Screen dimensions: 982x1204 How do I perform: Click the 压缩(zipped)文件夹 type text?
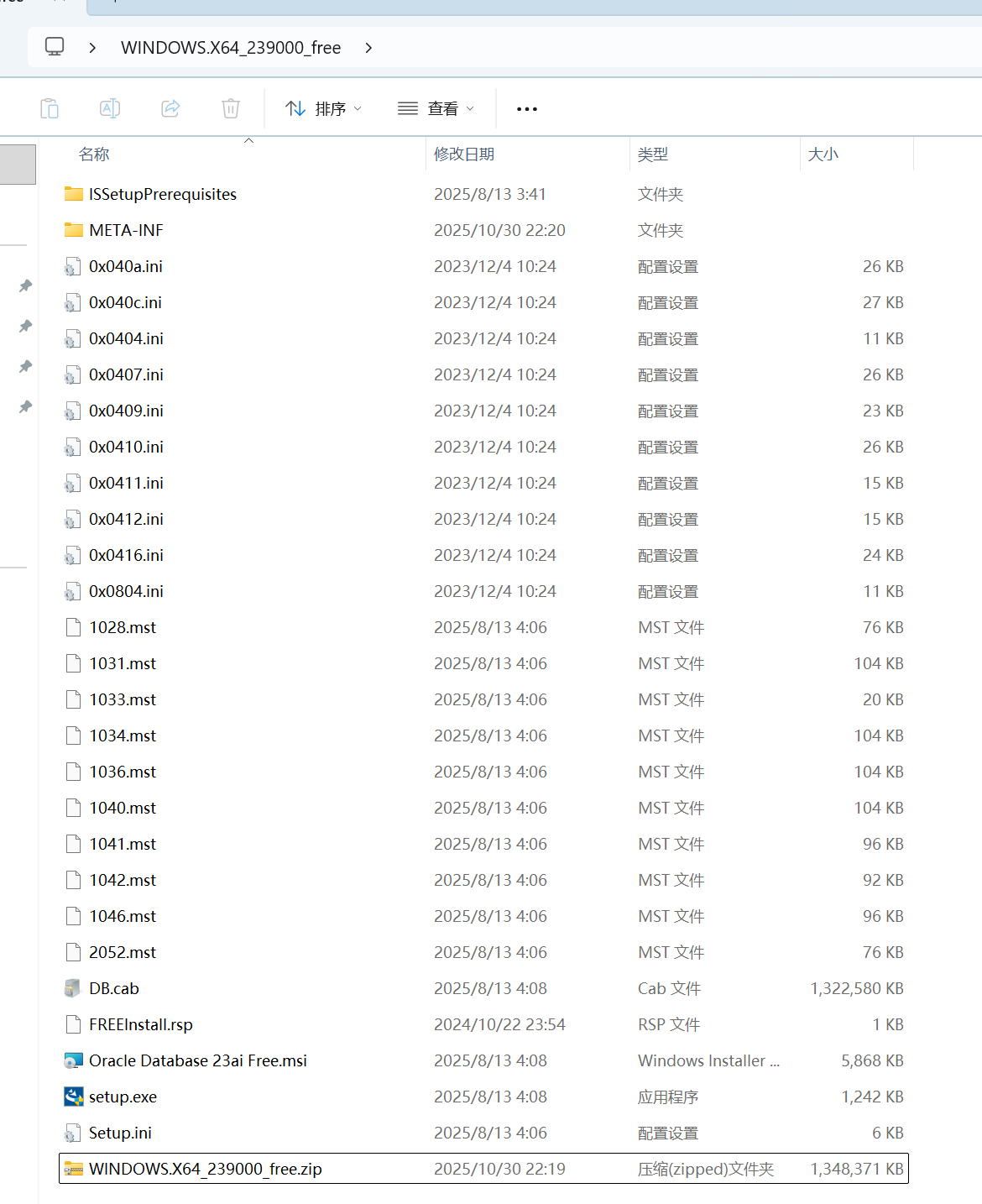(x=706, y=1169)
